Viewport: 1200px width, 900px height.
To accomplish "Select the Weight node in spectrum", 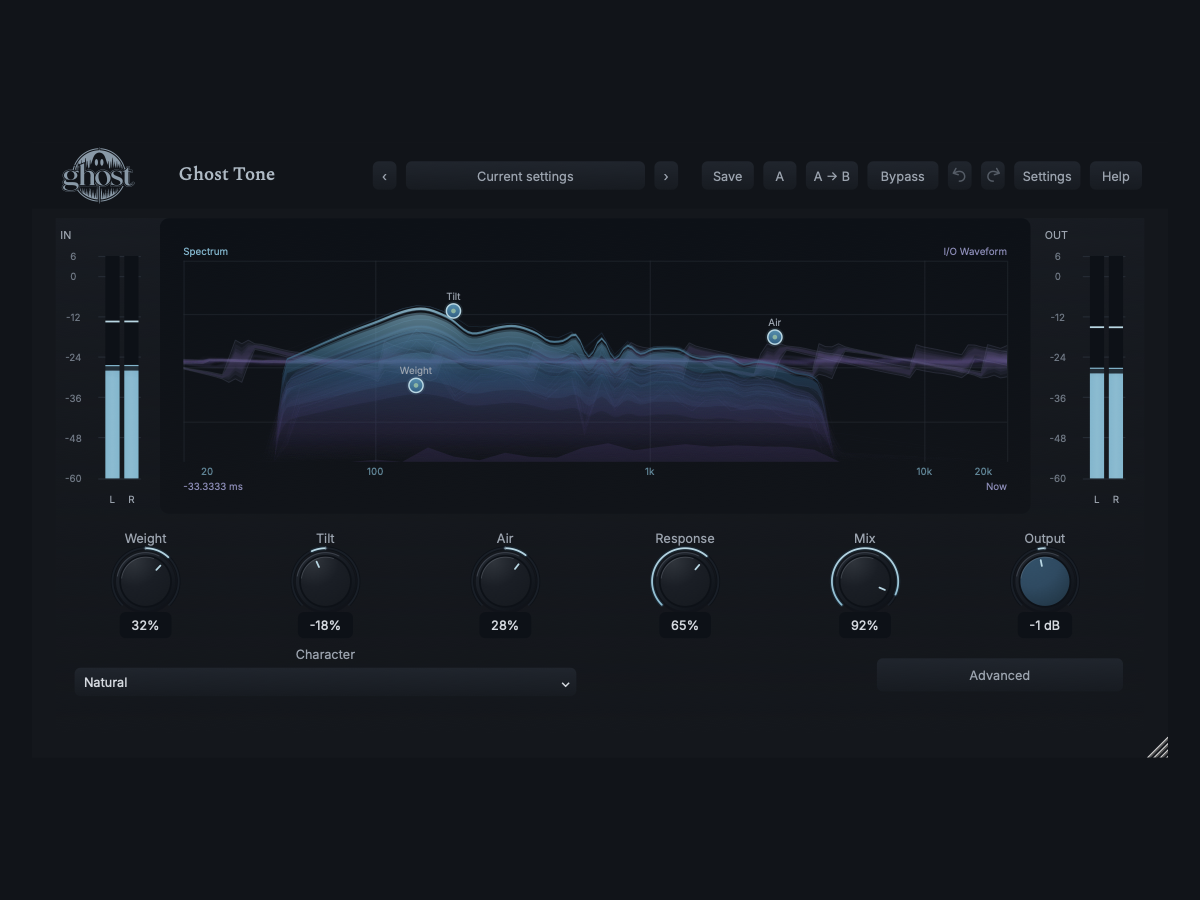I will pyautogui.click(x=416, y=385).
